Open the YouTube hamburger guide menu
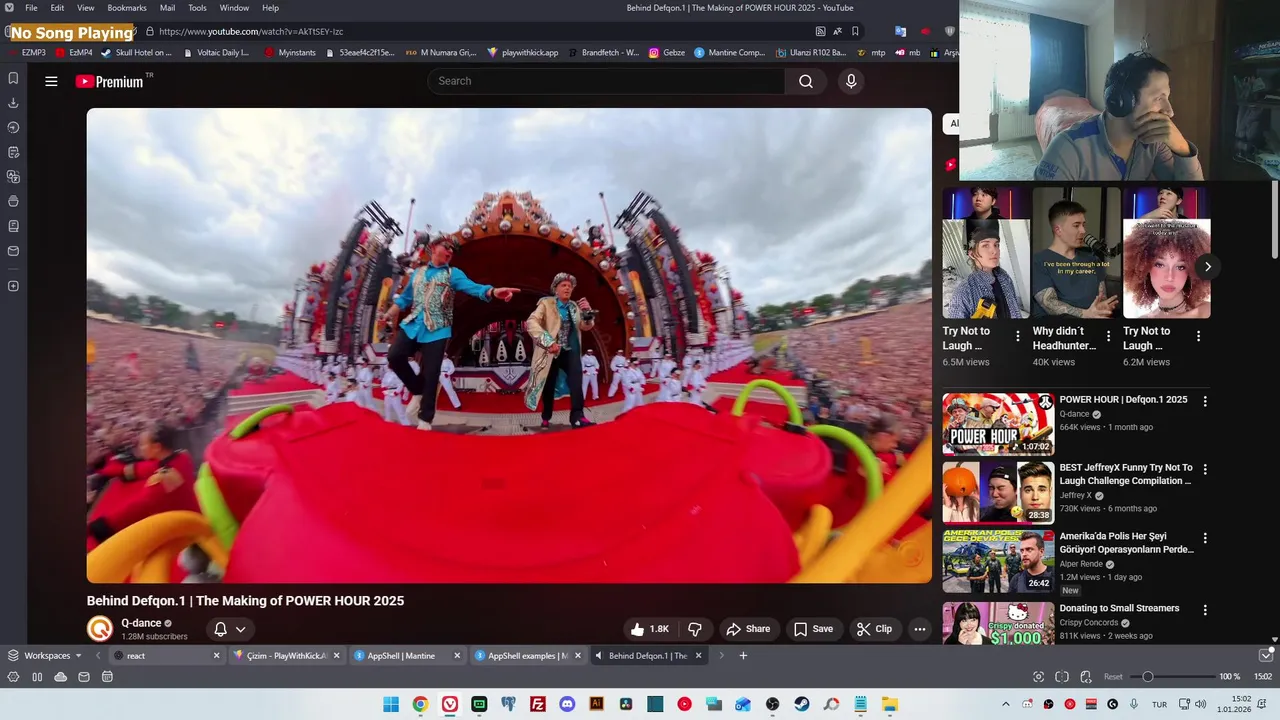 click(x=51, y=82)
